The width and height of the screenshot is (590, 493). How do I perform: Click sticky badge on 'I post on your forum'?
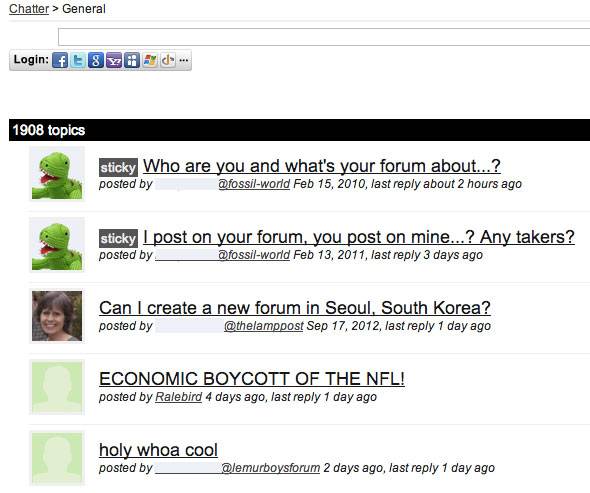tap(118, 238)
